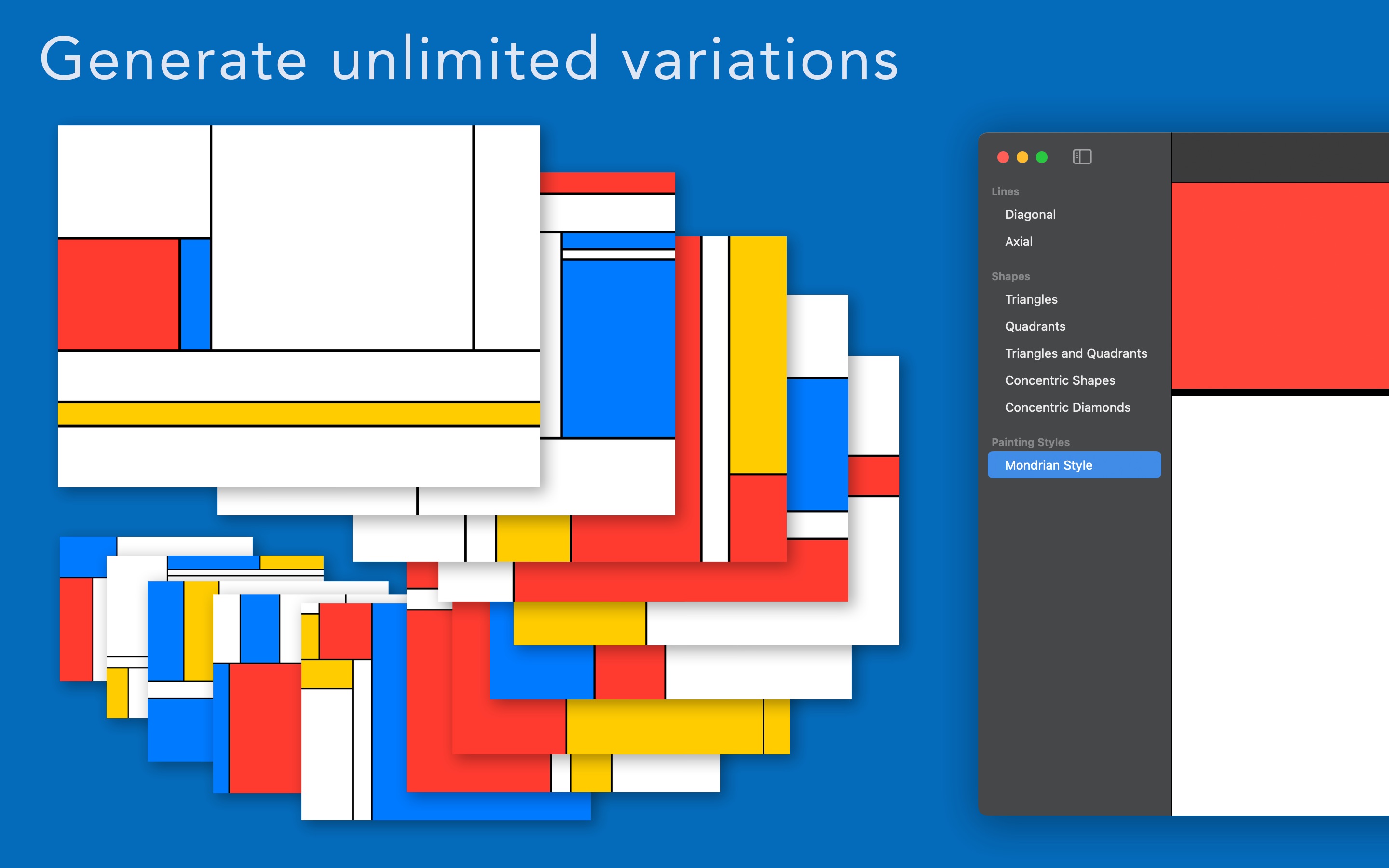Minimize the window with the yellow button
The image size is (1389, 868).
point(1022,157)
